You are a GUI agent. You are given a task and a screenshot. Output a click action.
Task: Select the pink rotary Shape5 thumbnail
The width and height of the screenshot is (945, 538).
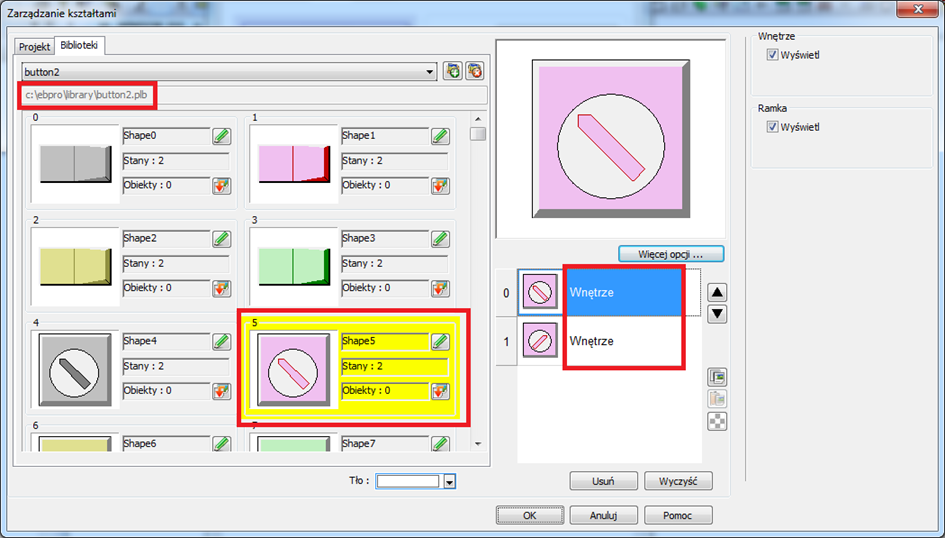click(x=294, y=370)
